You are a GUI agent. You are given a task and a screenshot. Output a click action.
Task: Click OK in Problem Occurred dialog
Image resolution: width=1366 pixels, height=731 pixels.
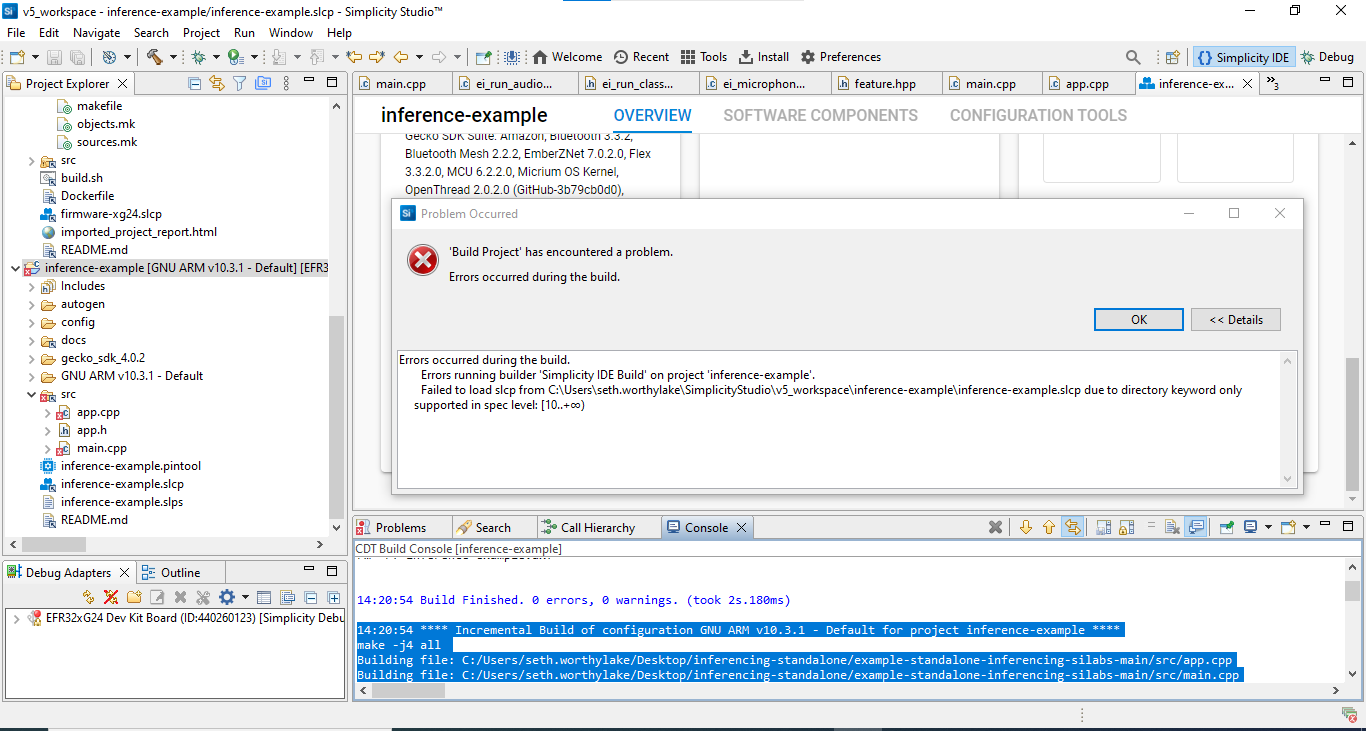[x=1139, y=320]
